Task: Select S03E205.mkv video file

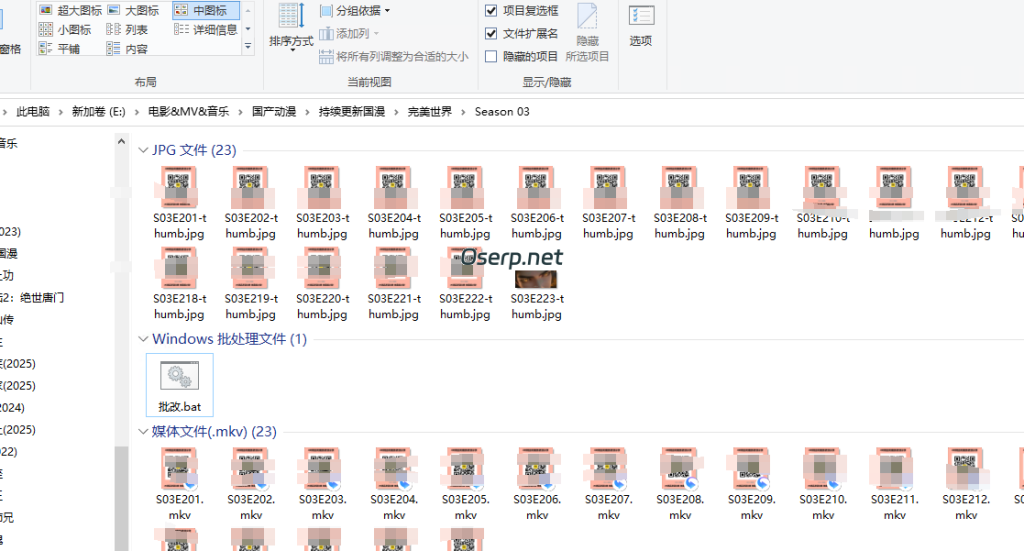Action: (x=466, y=484)
